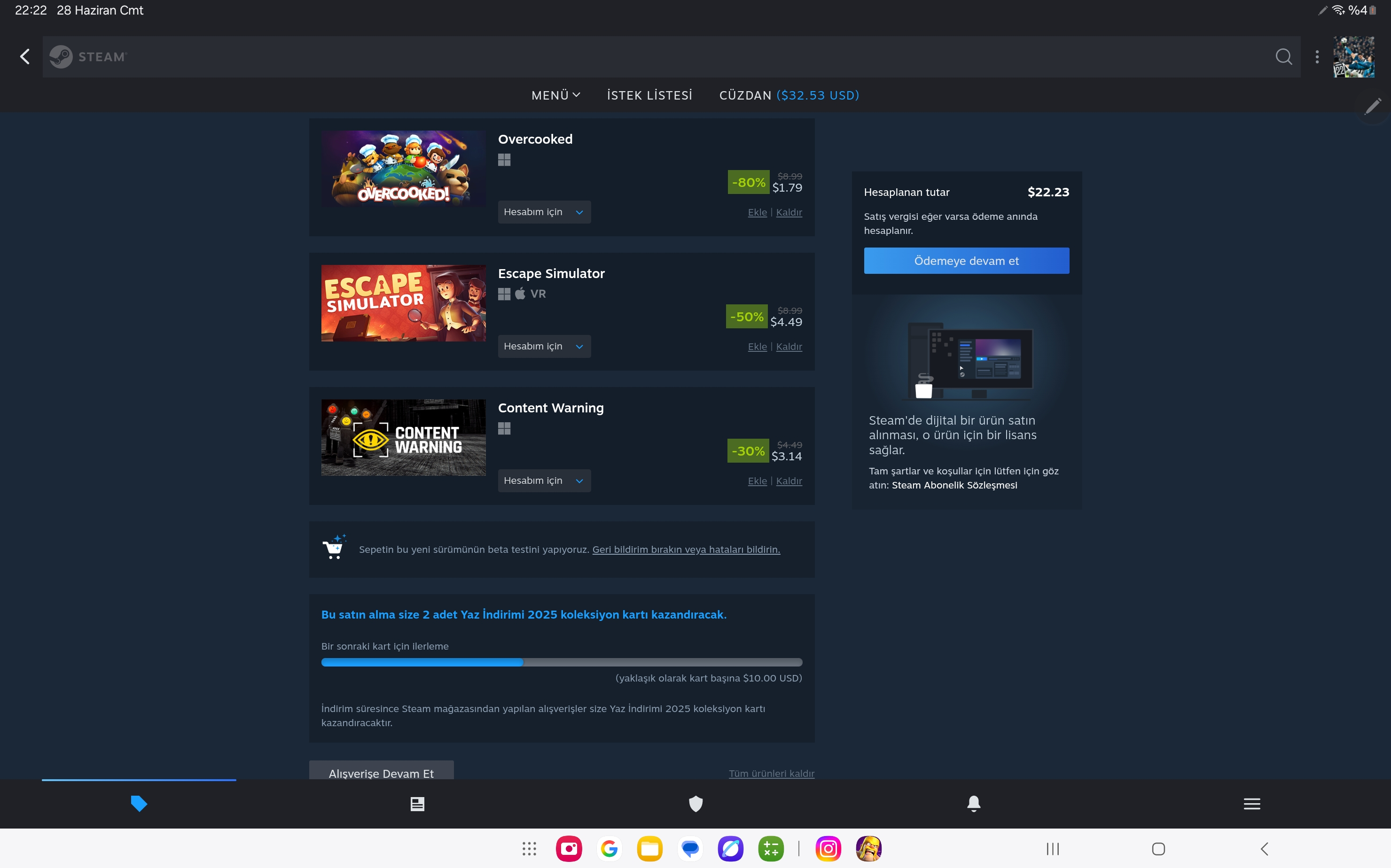Click 'Tüm ürünleri kaldır' link

coord(771,773)
